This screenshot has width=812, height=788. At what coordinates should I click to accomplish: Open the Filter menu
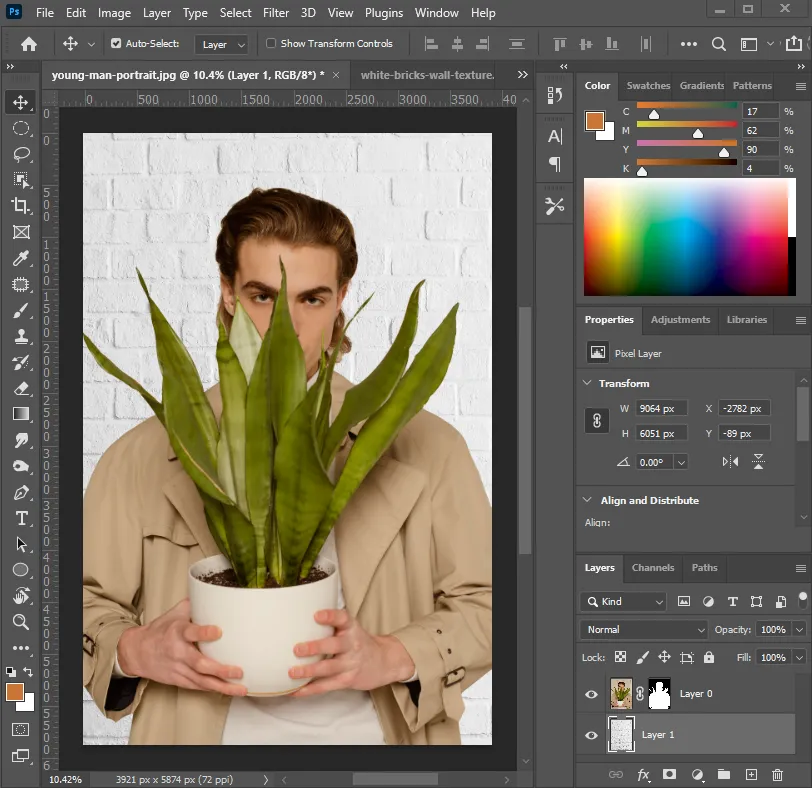tap(276, 13)
